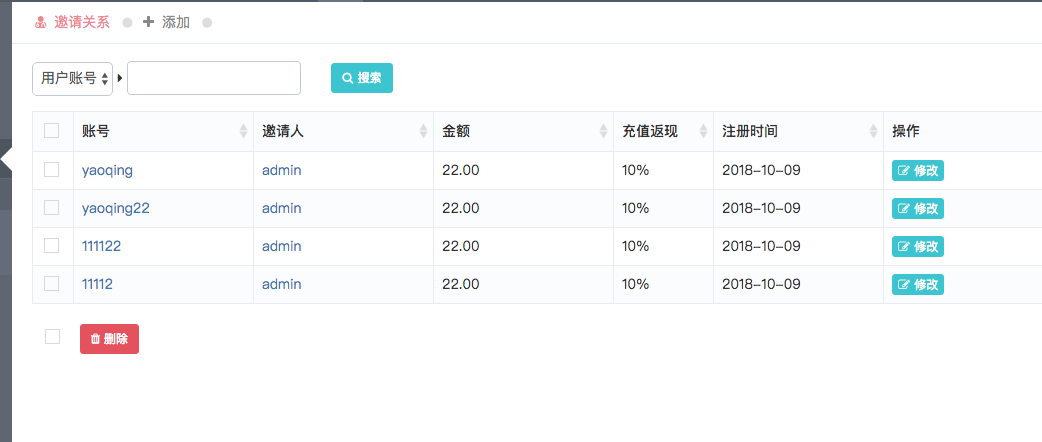Screen dimensions: 1042x442
Task: Check the checkbox for 11112 row
Action: click(52, 283)
